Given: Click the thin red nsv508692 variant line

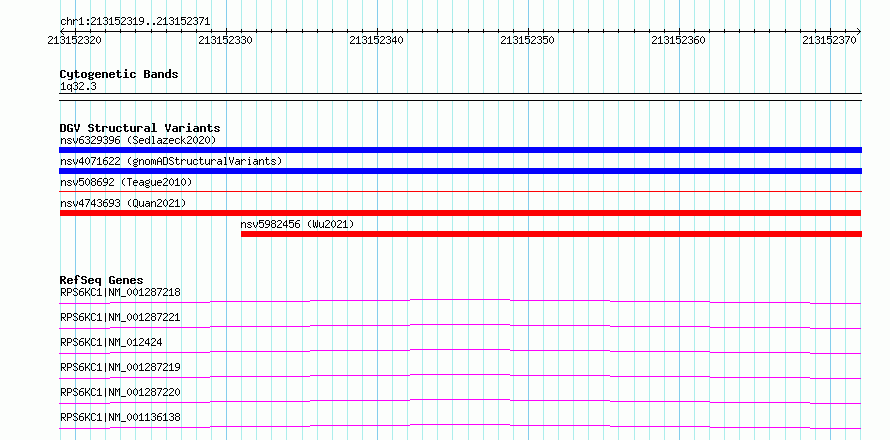Looking at the screenshot, I should [x=460, y=192].
